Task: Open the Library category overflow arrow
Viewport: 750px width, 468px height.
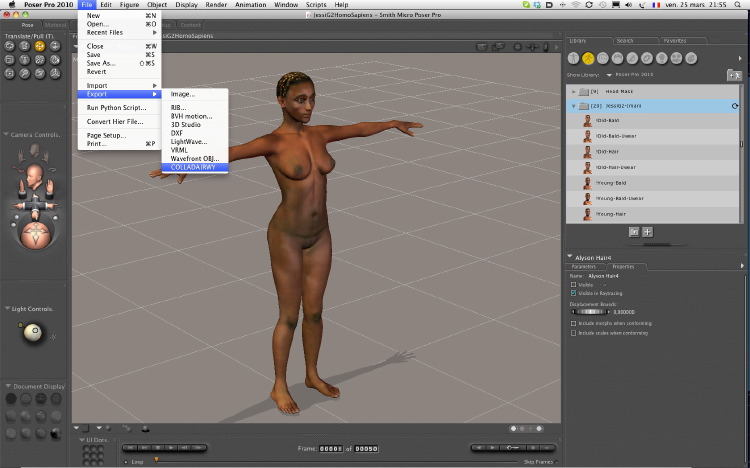Action: pyautogui.click(x=740, y=58)
